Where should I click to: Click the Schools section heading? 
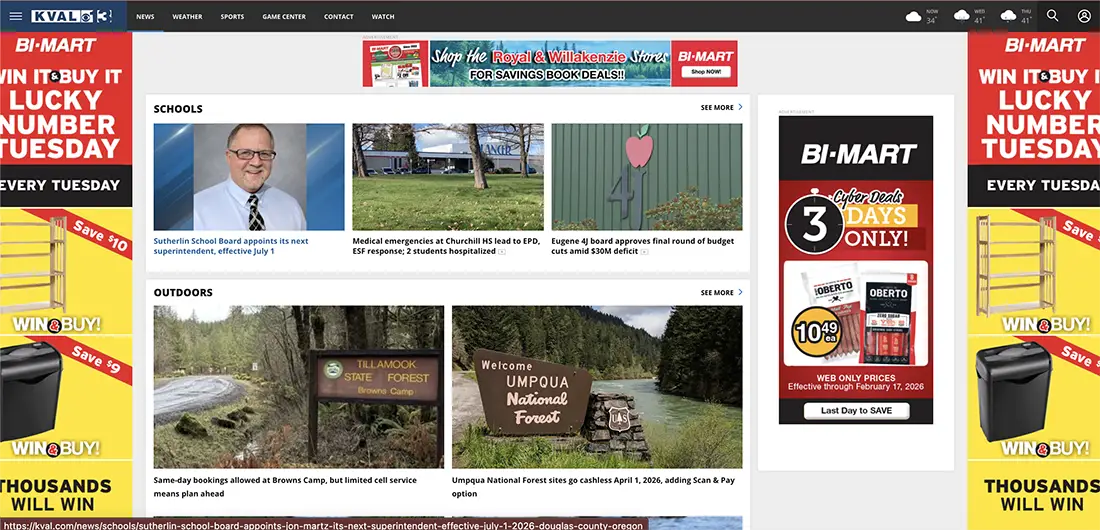click(178, 109)
